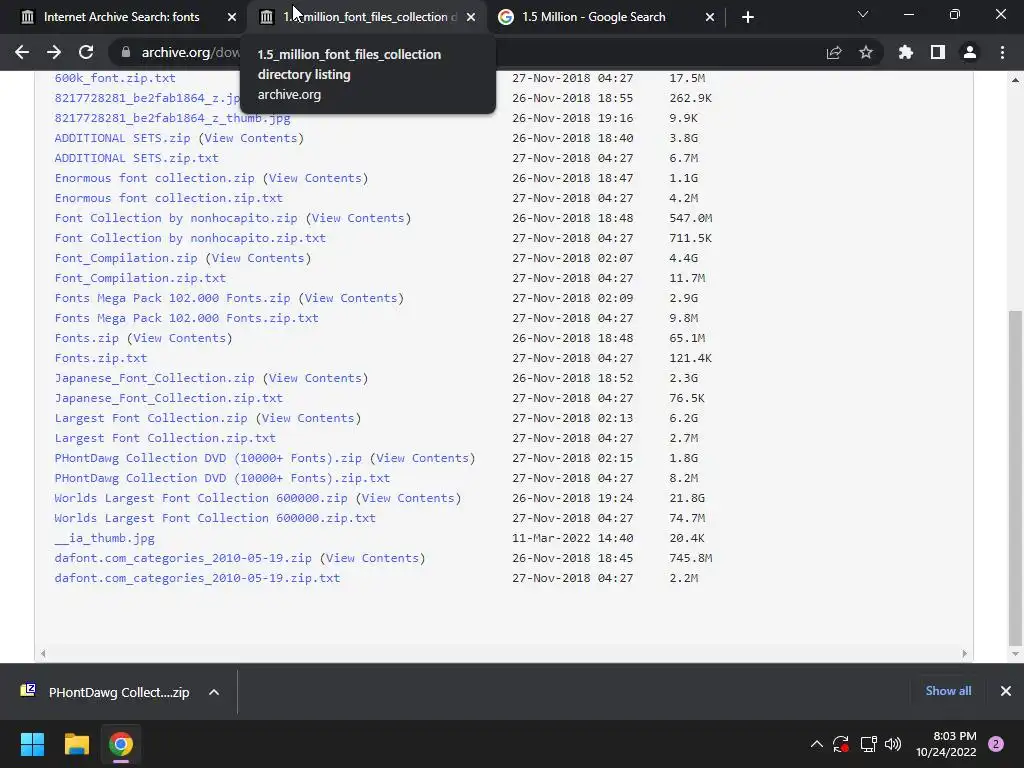Image resolution: width=1024 pixels, height=768 pixels.
Task: View Contents of Japanese_Font_Collection.zip
Action: click(315, 378)
